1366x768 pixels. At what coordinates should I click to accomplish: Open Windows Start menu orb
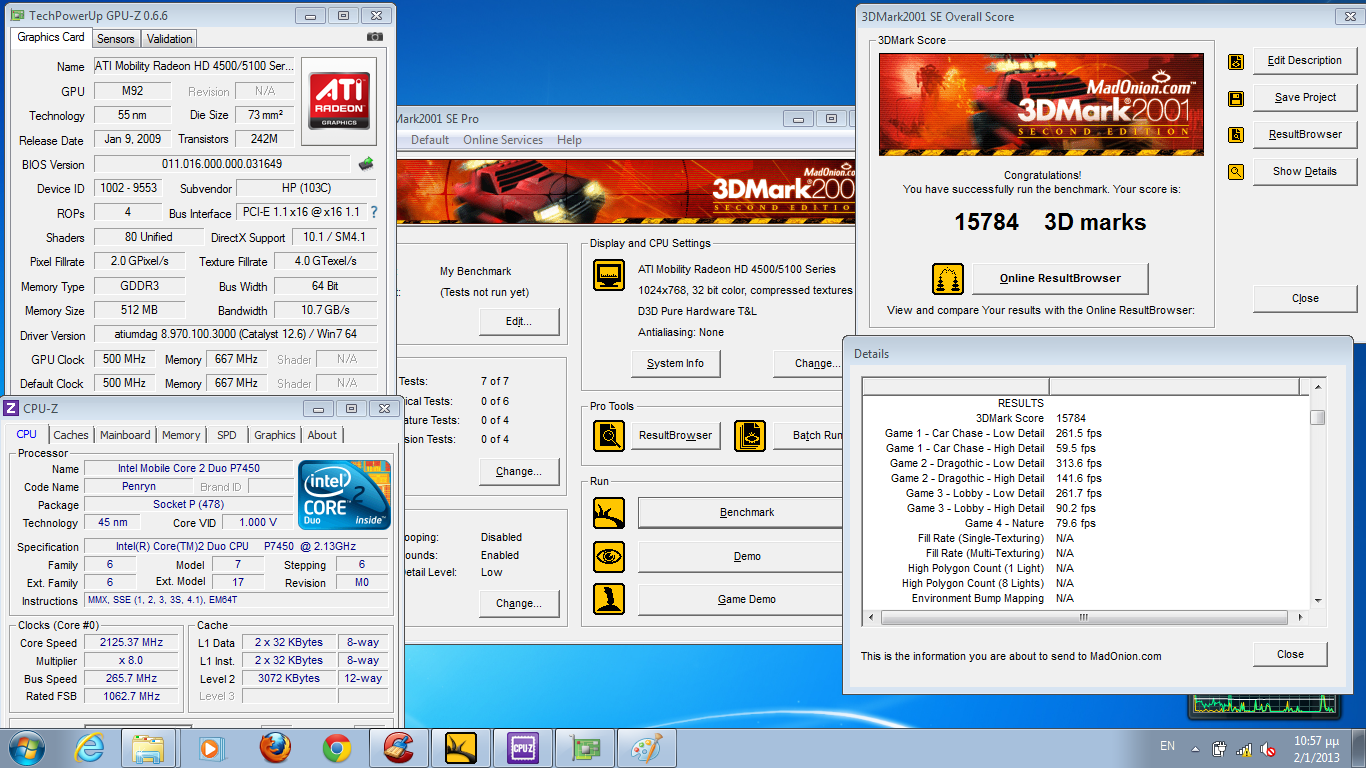coord(27,748)
